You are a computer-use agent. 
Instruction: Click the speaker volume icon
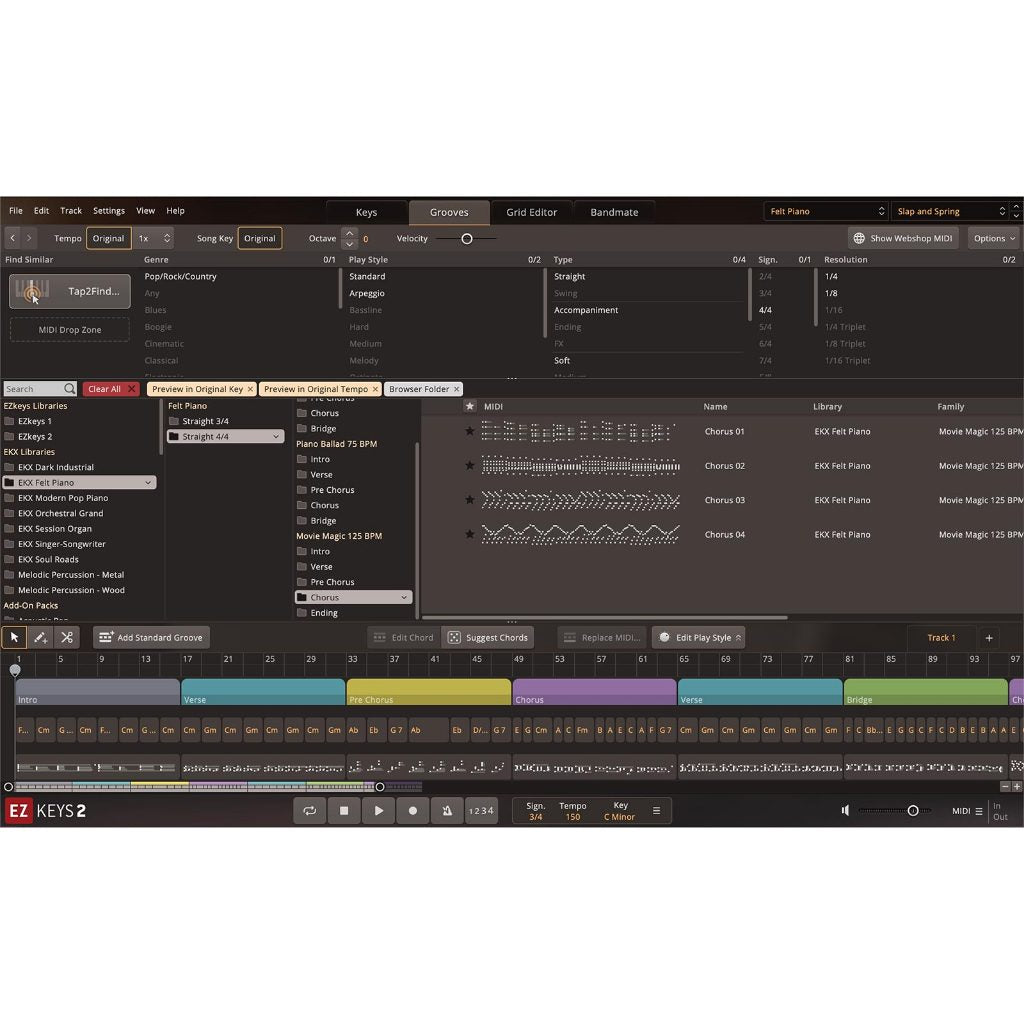click(x=845, y=810)
